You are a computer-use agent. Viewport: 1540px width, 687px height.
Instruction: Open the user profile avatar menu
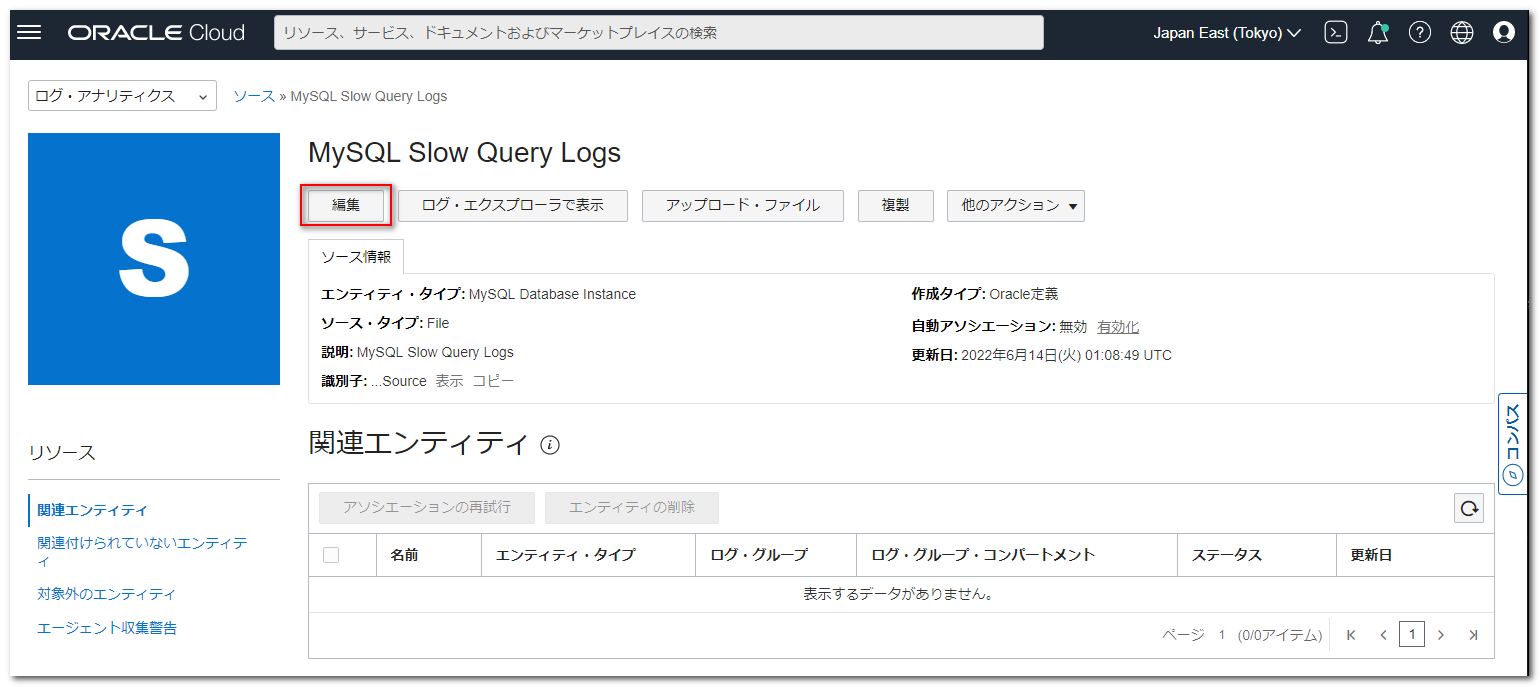1504,33
